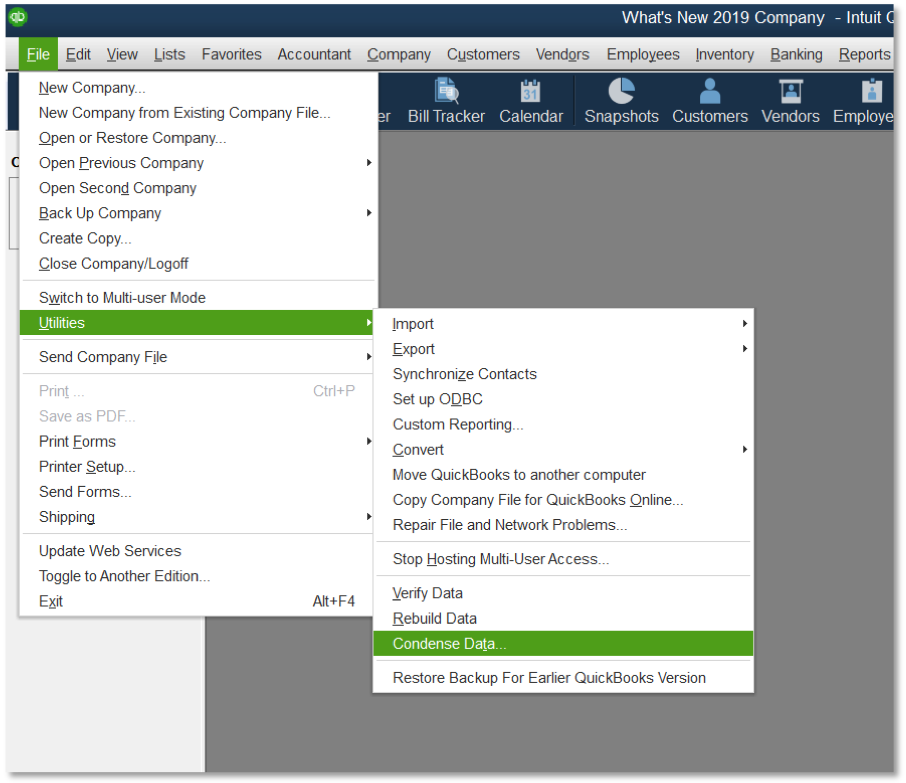The height and width of the screenshot is (783, 906).
Task: Open the Banking menu
Action: point(796,54)
